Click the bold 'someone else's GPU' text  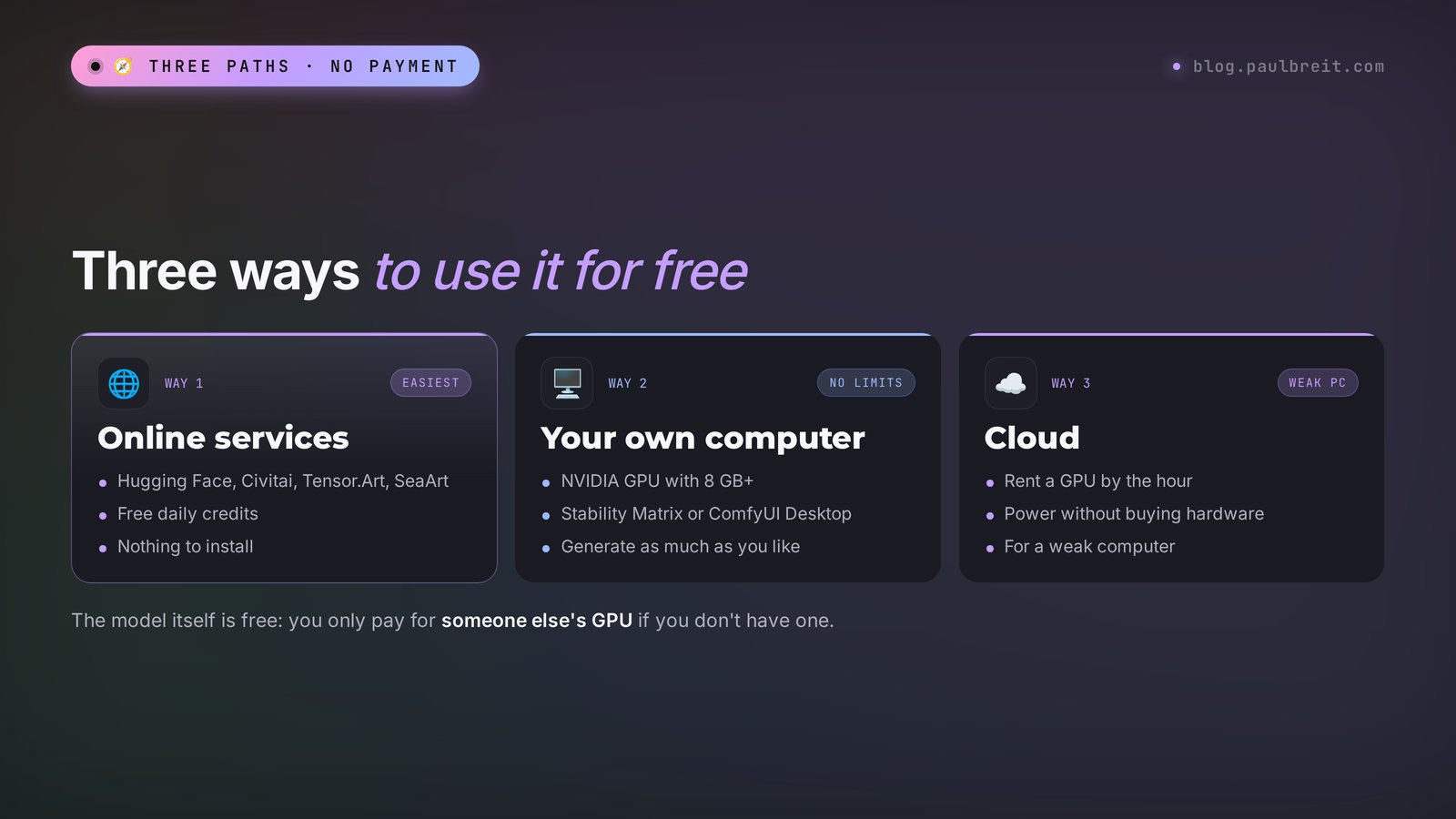tap(537, 621)
